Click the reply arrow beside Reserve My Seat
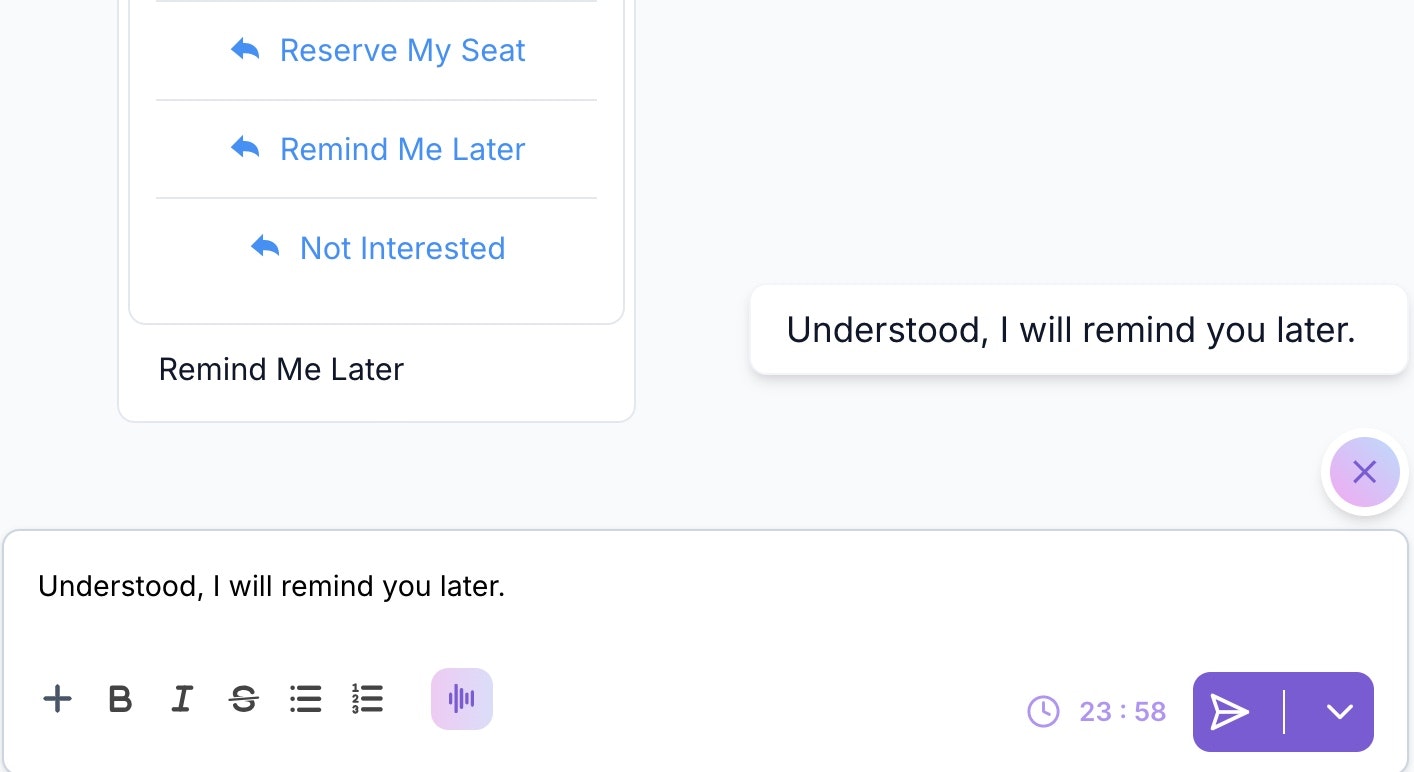This screenshot has width=1414, height=772. 245,48
